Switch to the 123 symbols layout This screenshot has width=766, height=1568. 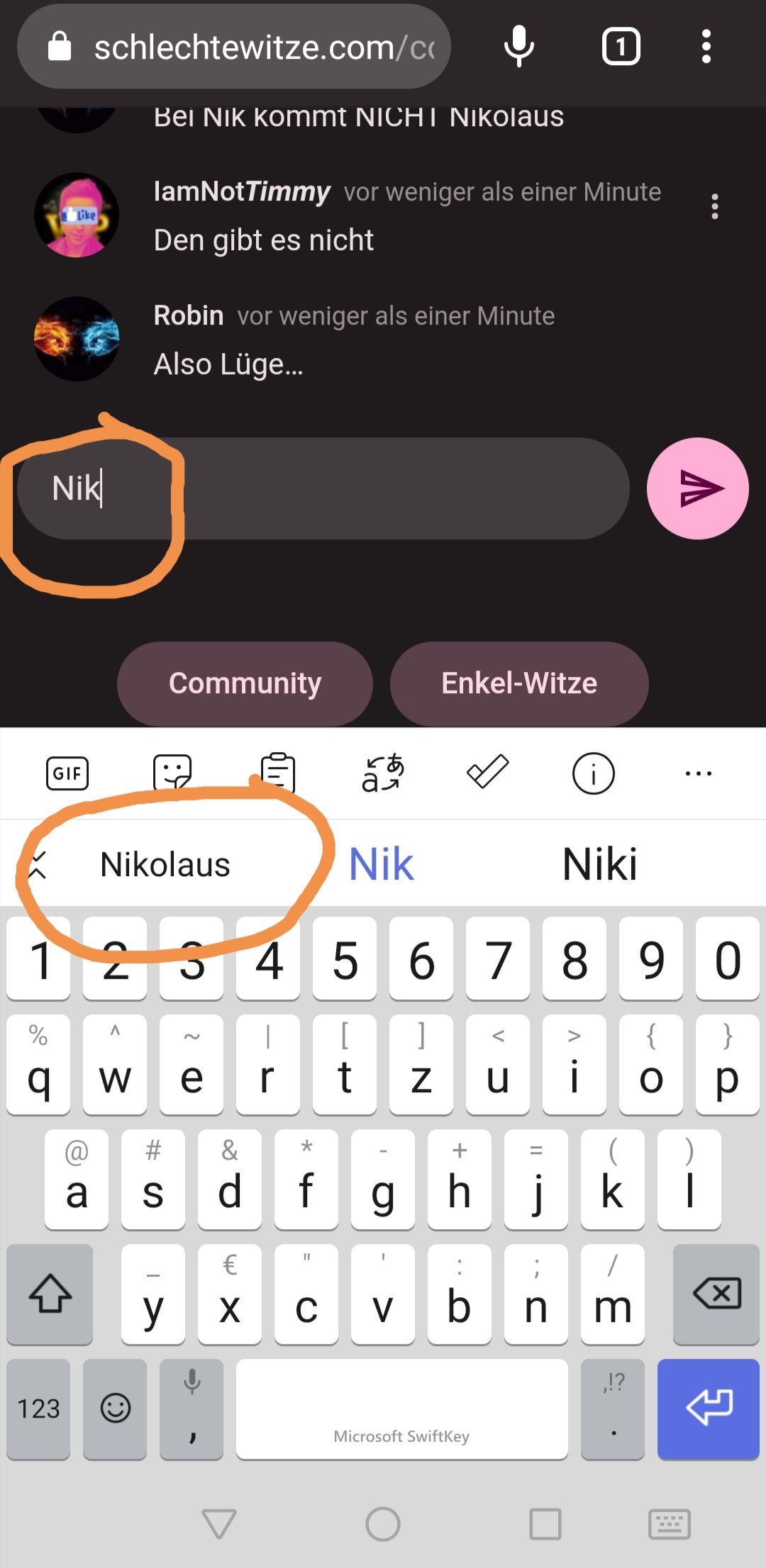click(x=38, y=1409)
